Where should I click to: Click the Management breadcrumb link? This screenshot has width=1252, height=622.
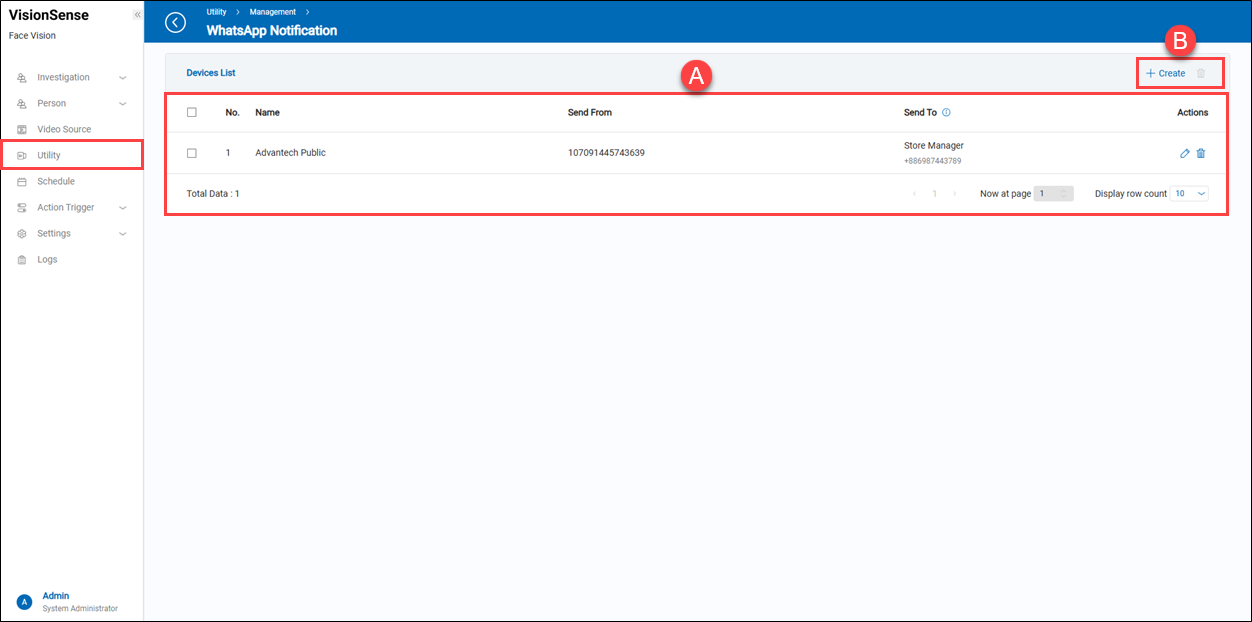272,12
